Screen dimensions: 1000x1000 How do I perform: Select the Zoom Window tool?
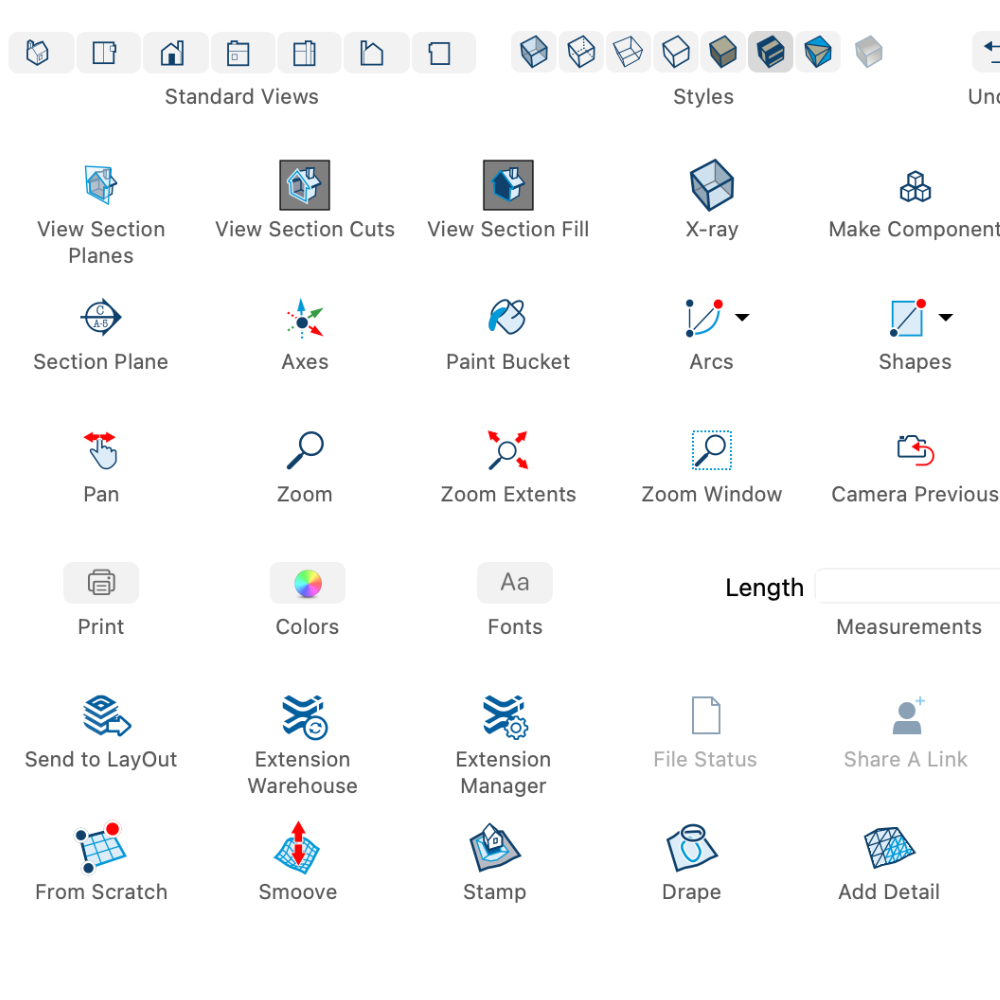(712, 450)
